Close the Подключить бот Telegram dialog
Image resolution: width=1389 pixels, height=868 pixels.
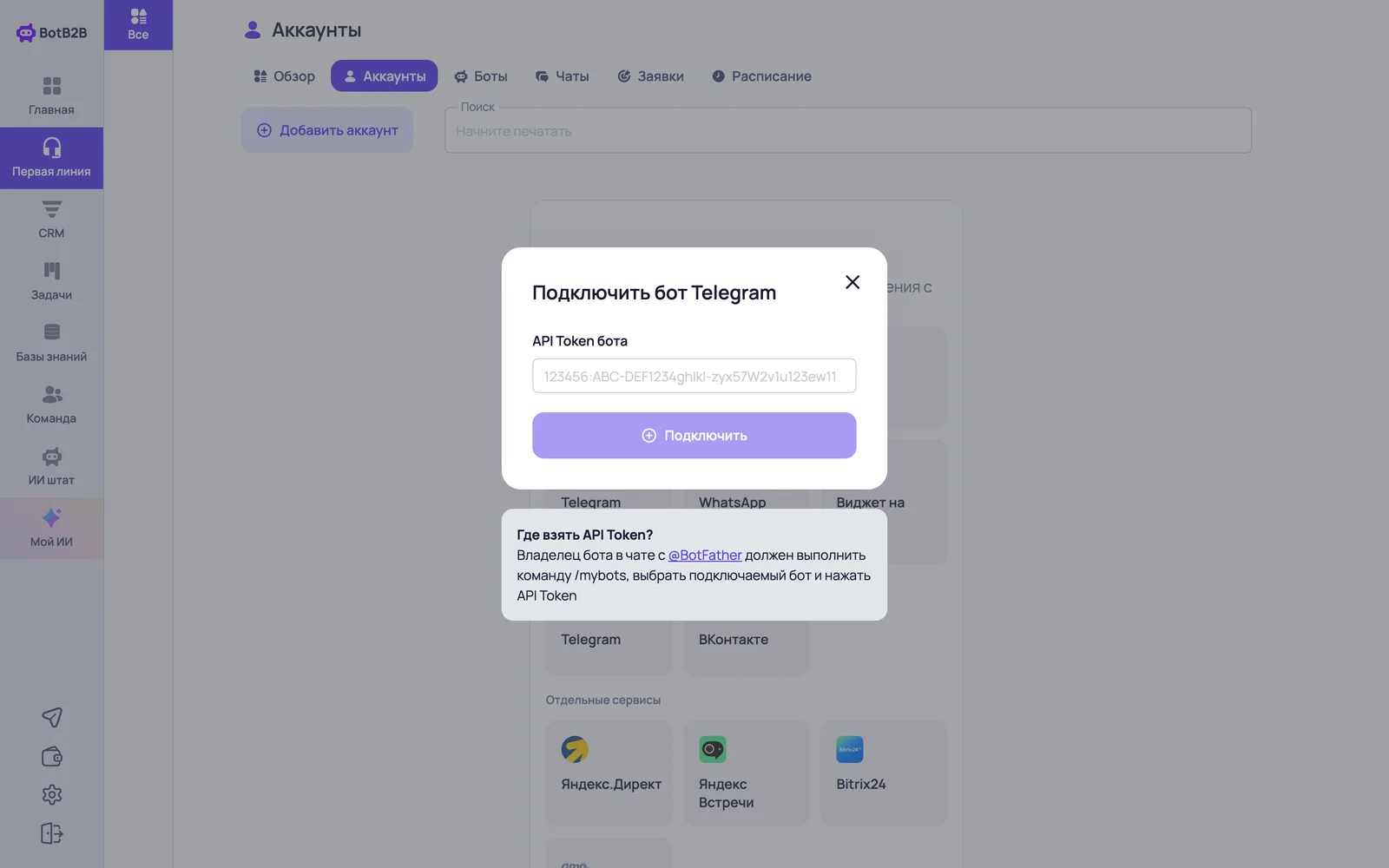tap(852, 282)
